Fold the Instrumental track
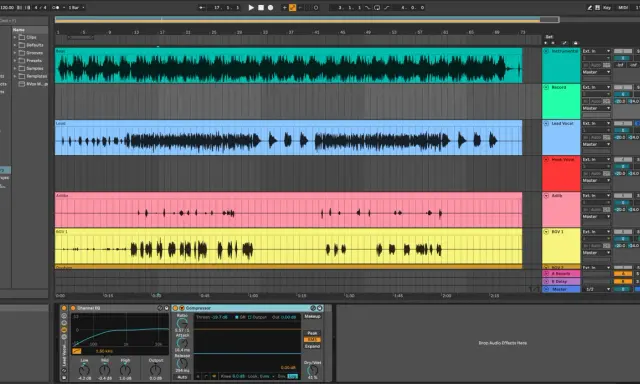Screen dimensions: 640x384 (x=546, y=51)
